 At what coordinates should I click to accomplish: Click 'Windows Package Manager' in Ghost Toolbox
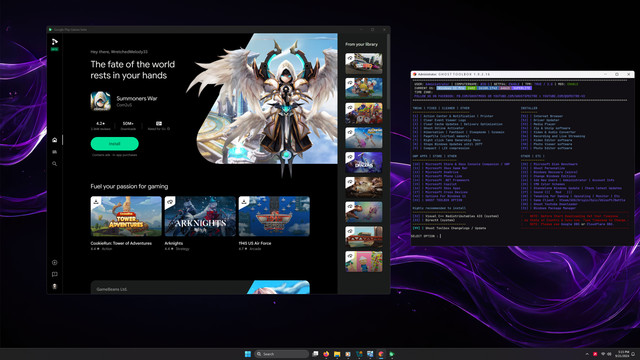click(555, 208)
